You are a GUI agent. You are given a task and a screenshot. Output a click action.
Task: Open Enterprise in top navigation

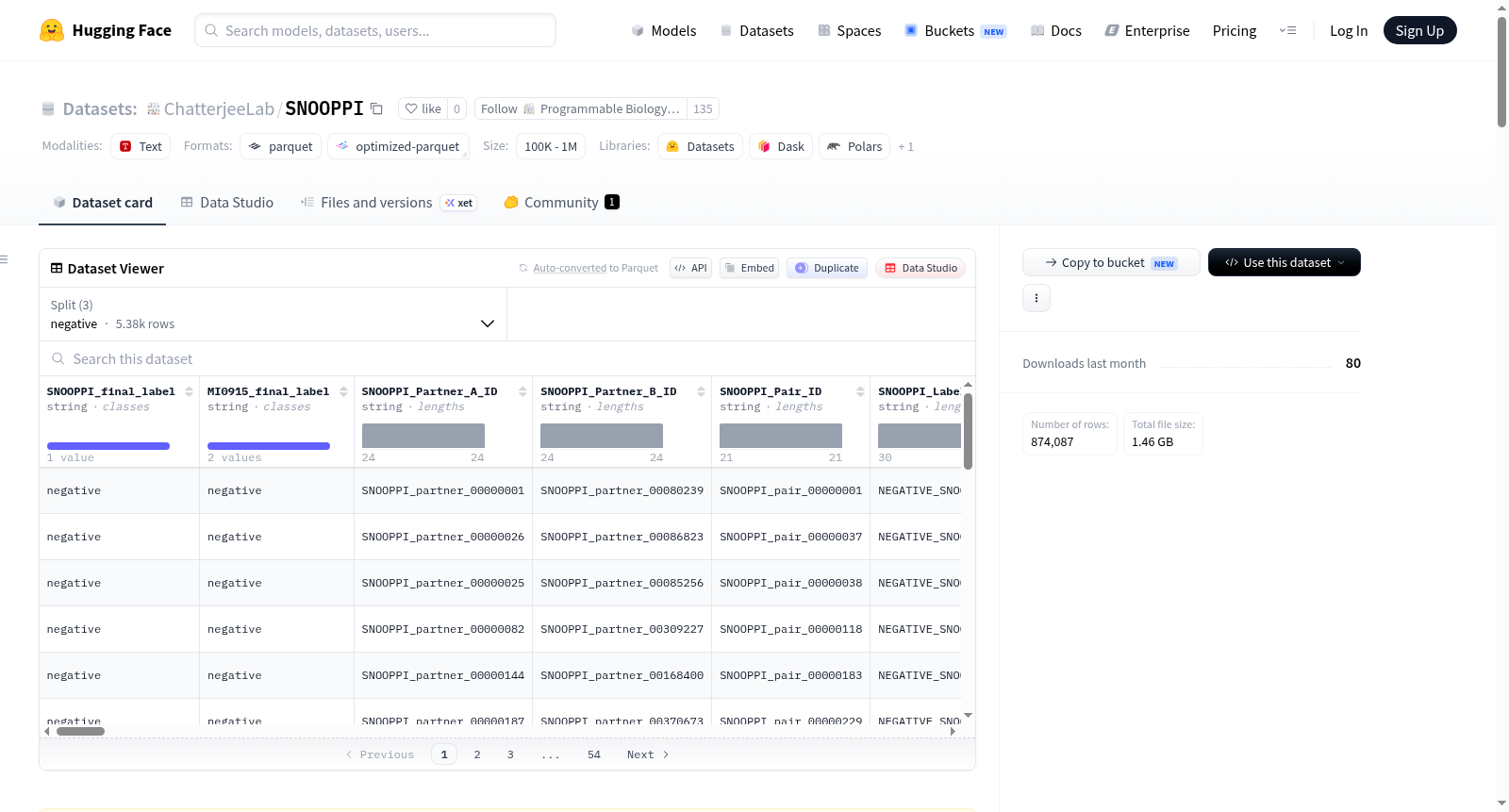pyautogui.click(x=1147, y=30)
